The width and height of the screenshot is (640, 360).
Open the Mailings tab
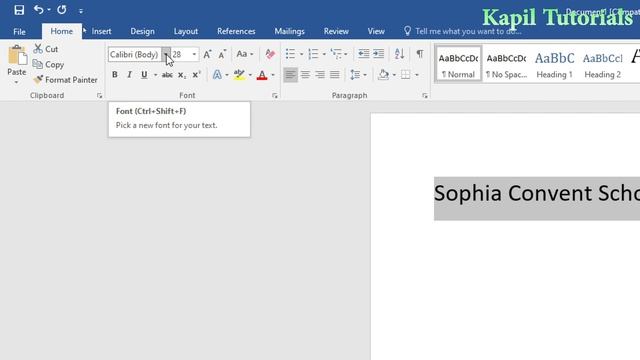pyautogui.click(x=289, y=31)
